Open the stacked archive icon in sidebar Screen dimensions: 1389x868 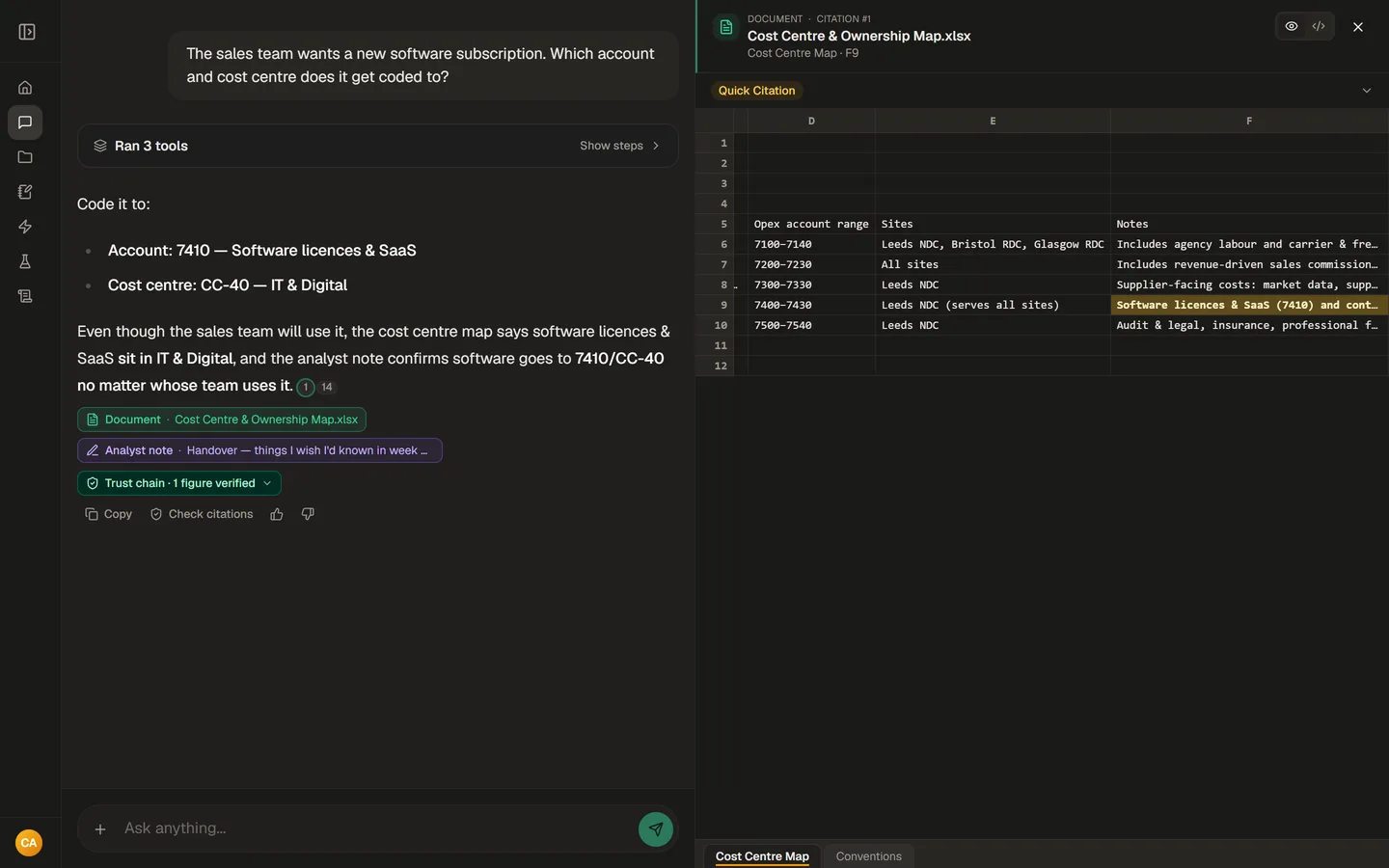(x=25, y=296)
